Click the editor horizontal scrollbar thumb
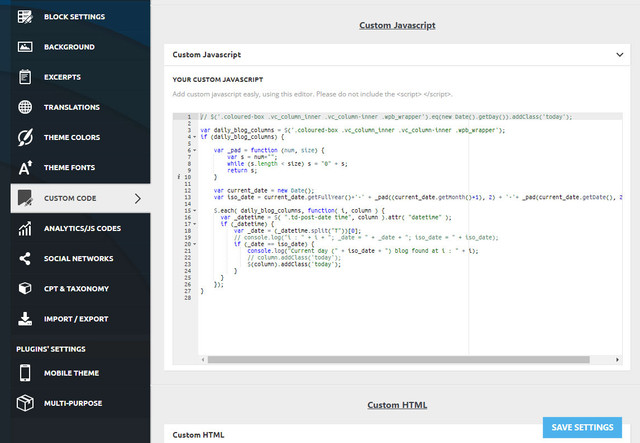640x443 pixels. click(398, 360)
